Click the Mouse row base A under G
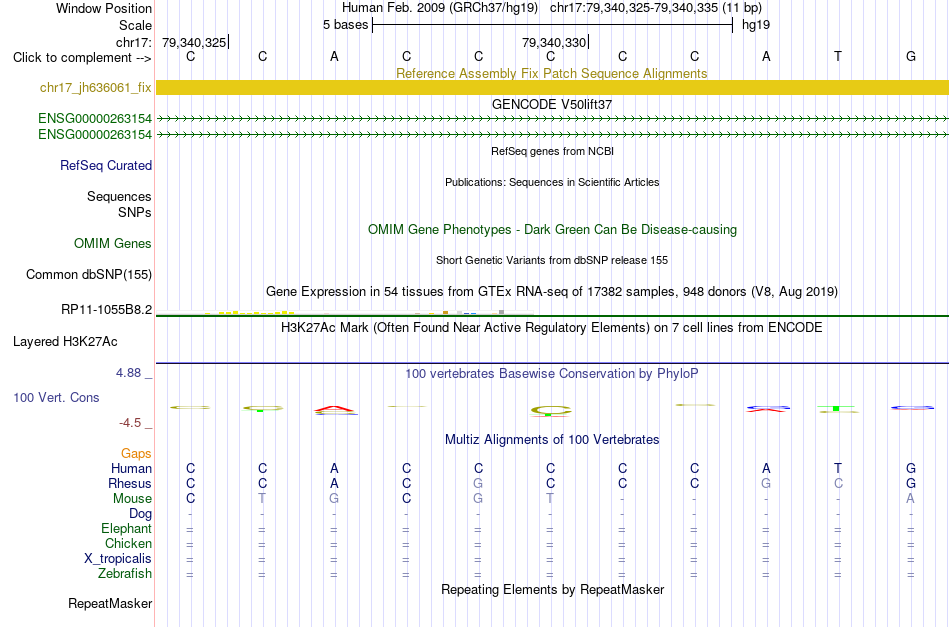 tap(911, 499)
